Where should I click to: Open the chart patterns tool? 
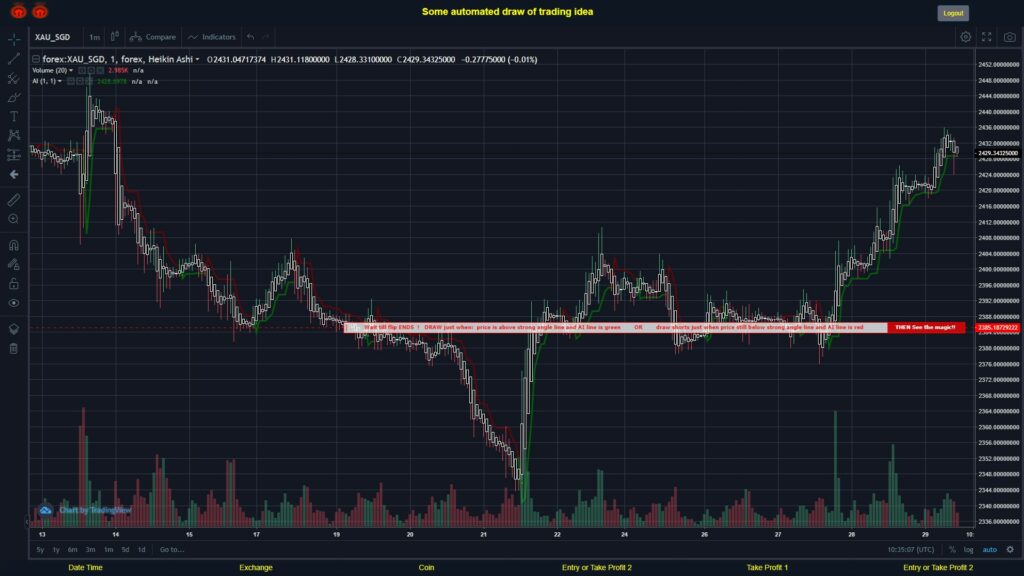pyautogui.click(x=14, y=135)
